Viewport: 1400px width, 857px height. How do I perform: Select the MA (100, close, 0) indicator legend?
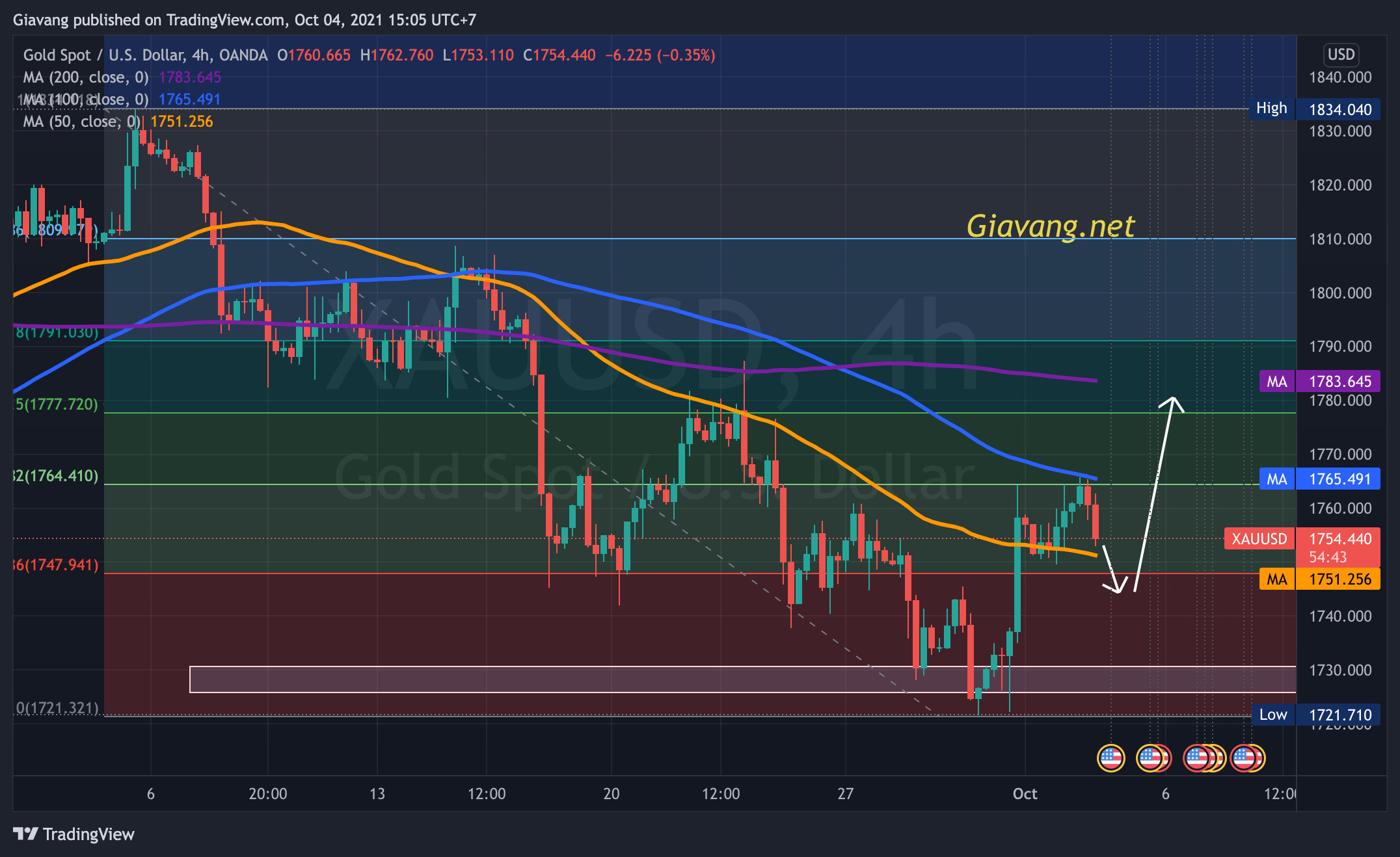click(x=86, y=99)
